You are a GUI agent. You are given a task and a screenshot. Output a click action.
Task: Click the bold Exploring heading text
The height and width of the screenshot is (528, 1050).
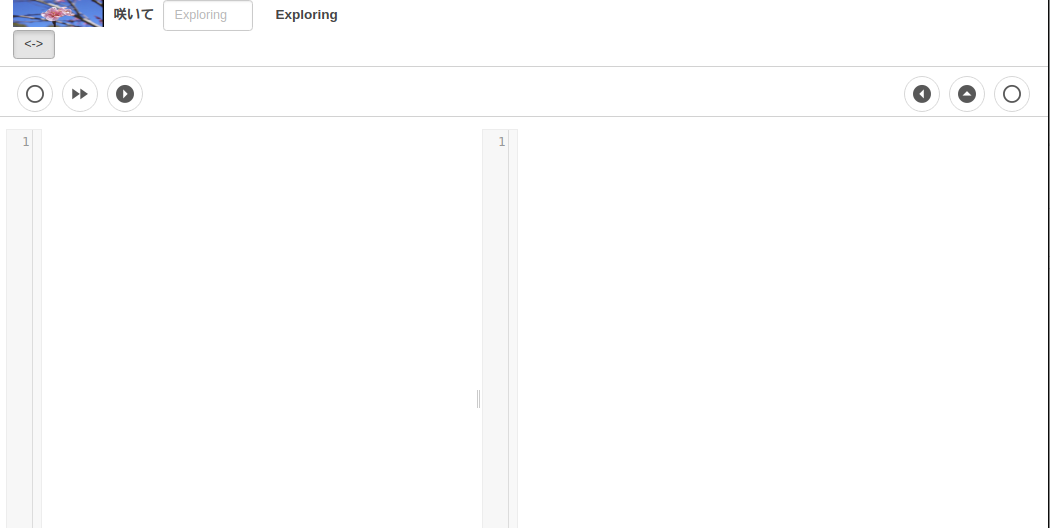pos(306,15)
